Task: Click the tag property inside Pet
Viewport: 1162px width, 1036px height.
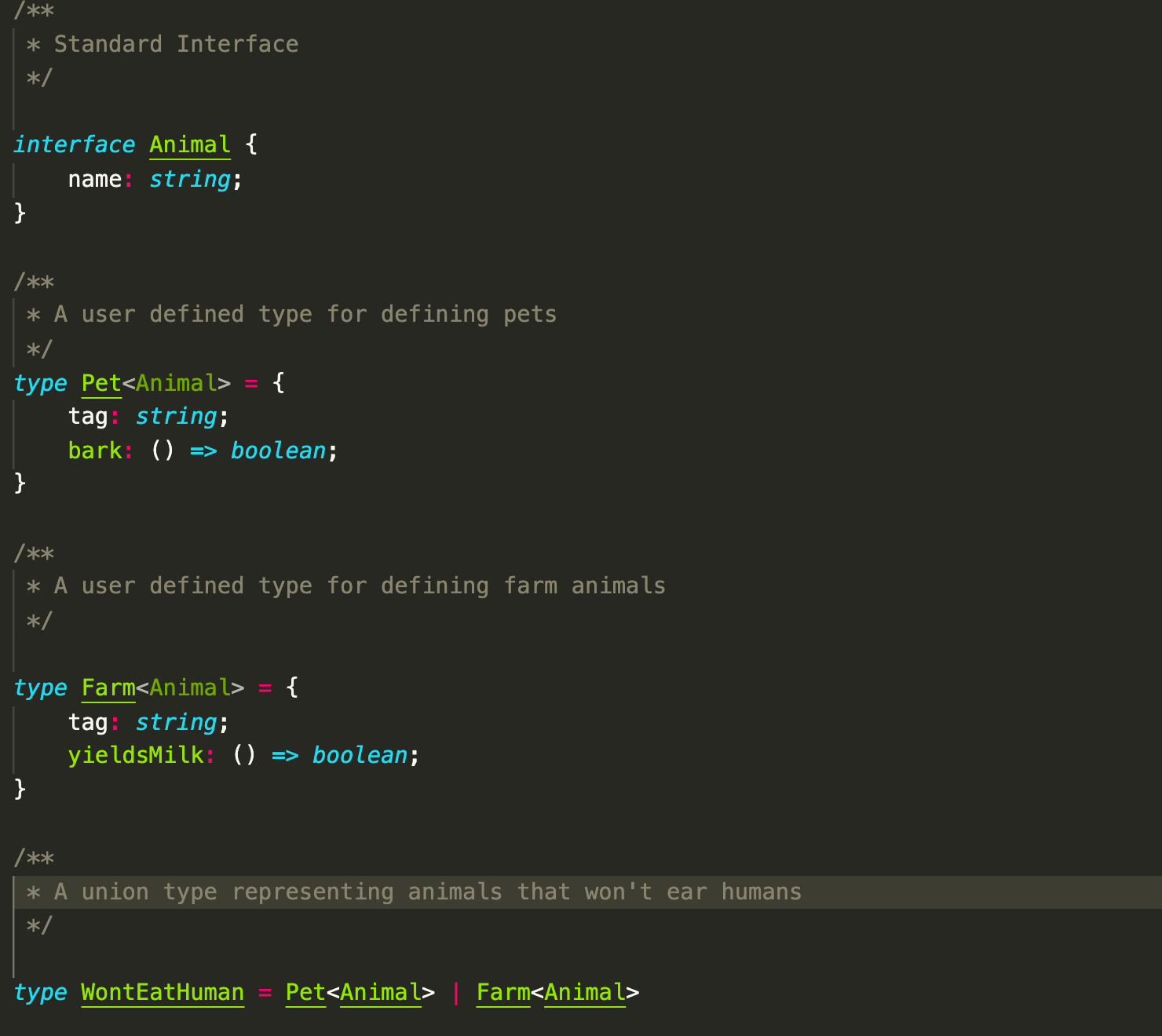Action: point(89,416)
